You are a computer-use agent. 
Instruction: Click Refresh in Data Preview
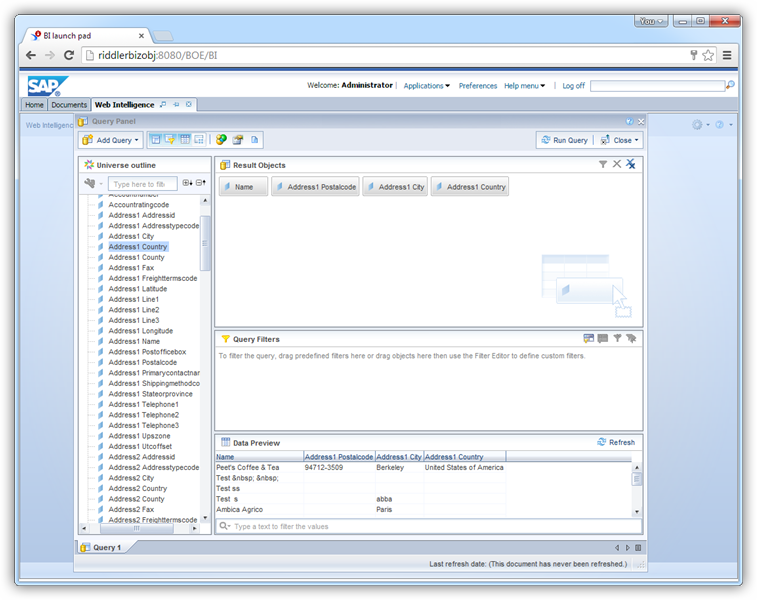(x=616, y=442)
